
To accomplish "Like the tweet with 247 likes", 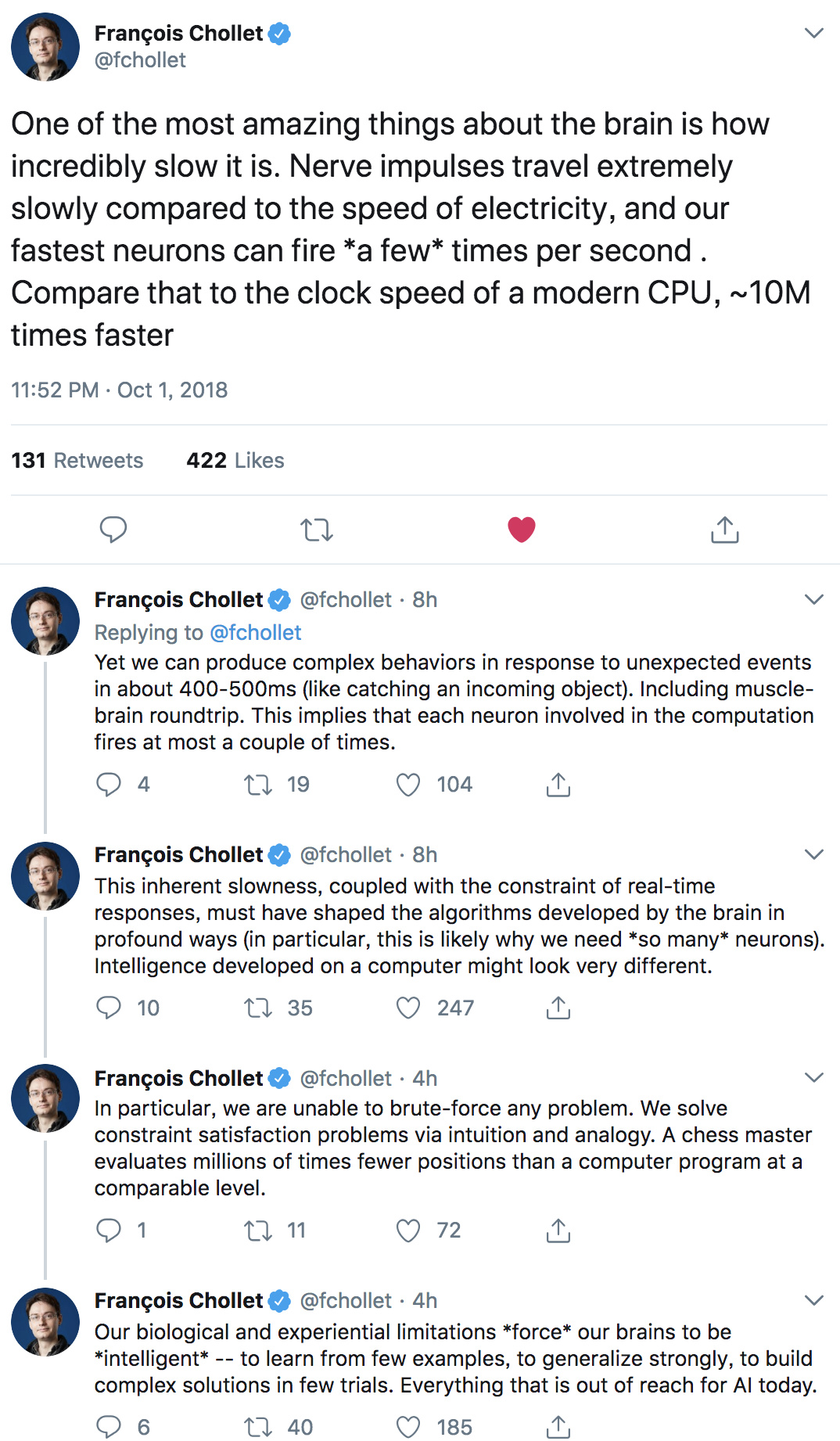I will click(408, 1008).
